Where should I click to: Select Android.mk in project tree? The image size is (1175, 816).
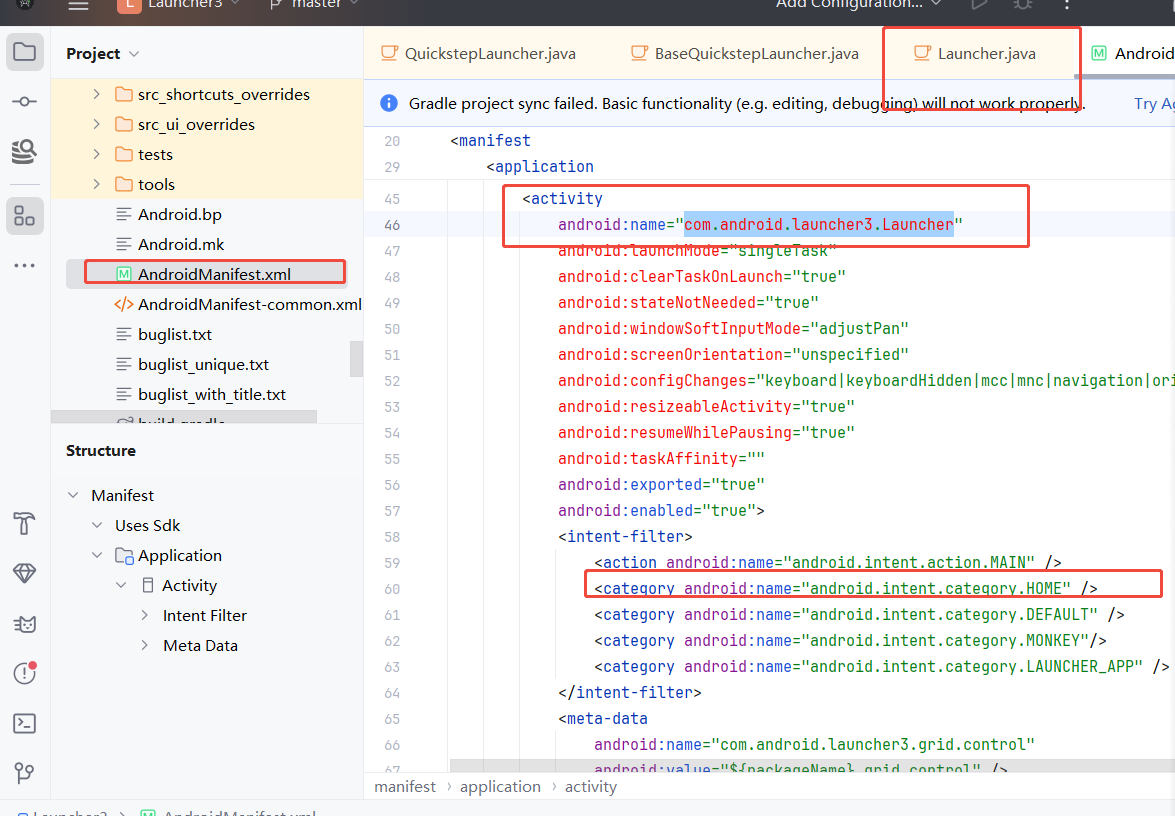(x=181, y=244)
